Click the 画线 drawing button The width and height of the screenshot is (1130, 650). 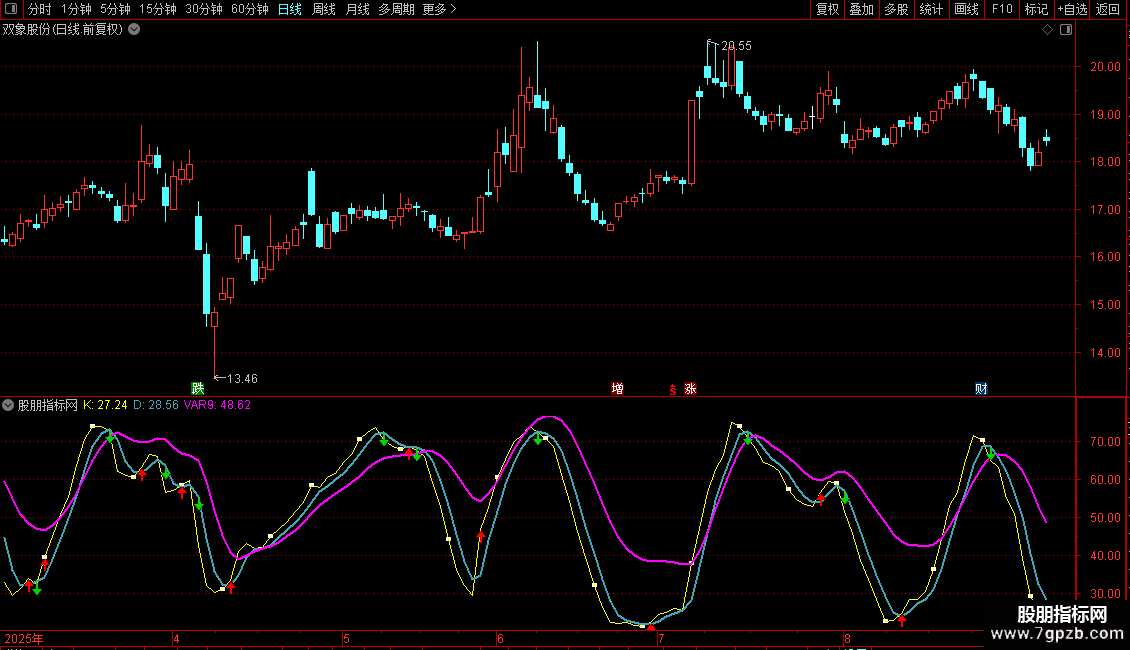coord(966,9)
